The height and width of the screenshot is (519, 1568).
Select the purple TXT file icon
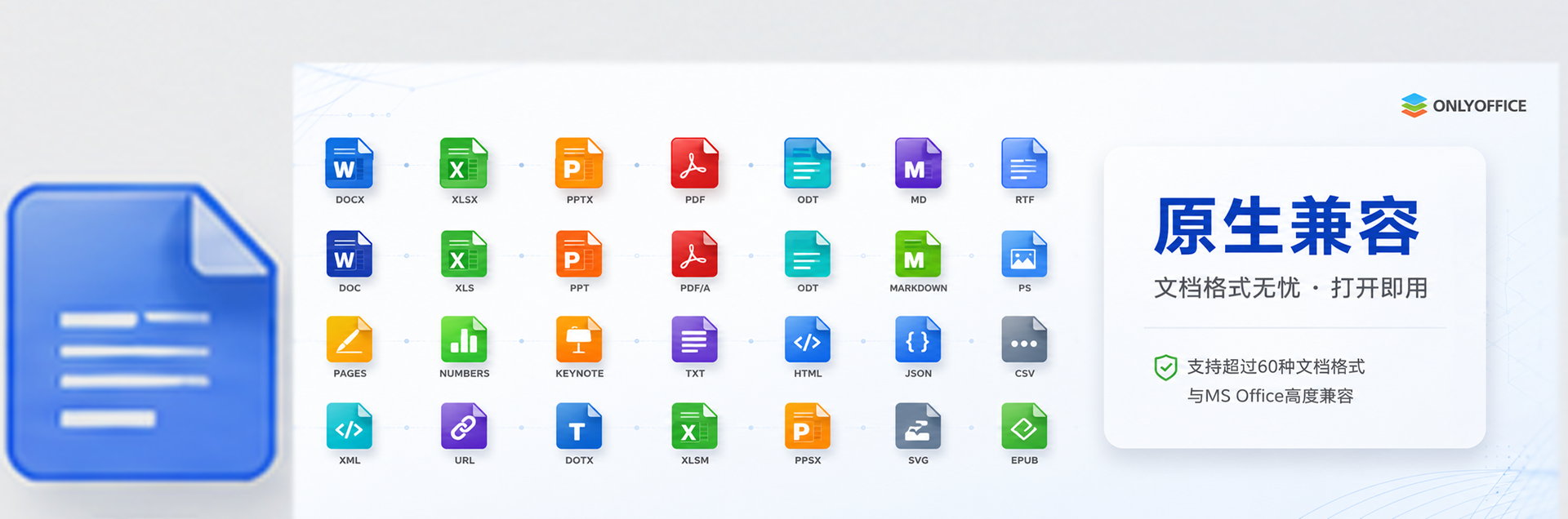(x=694, y=339)
